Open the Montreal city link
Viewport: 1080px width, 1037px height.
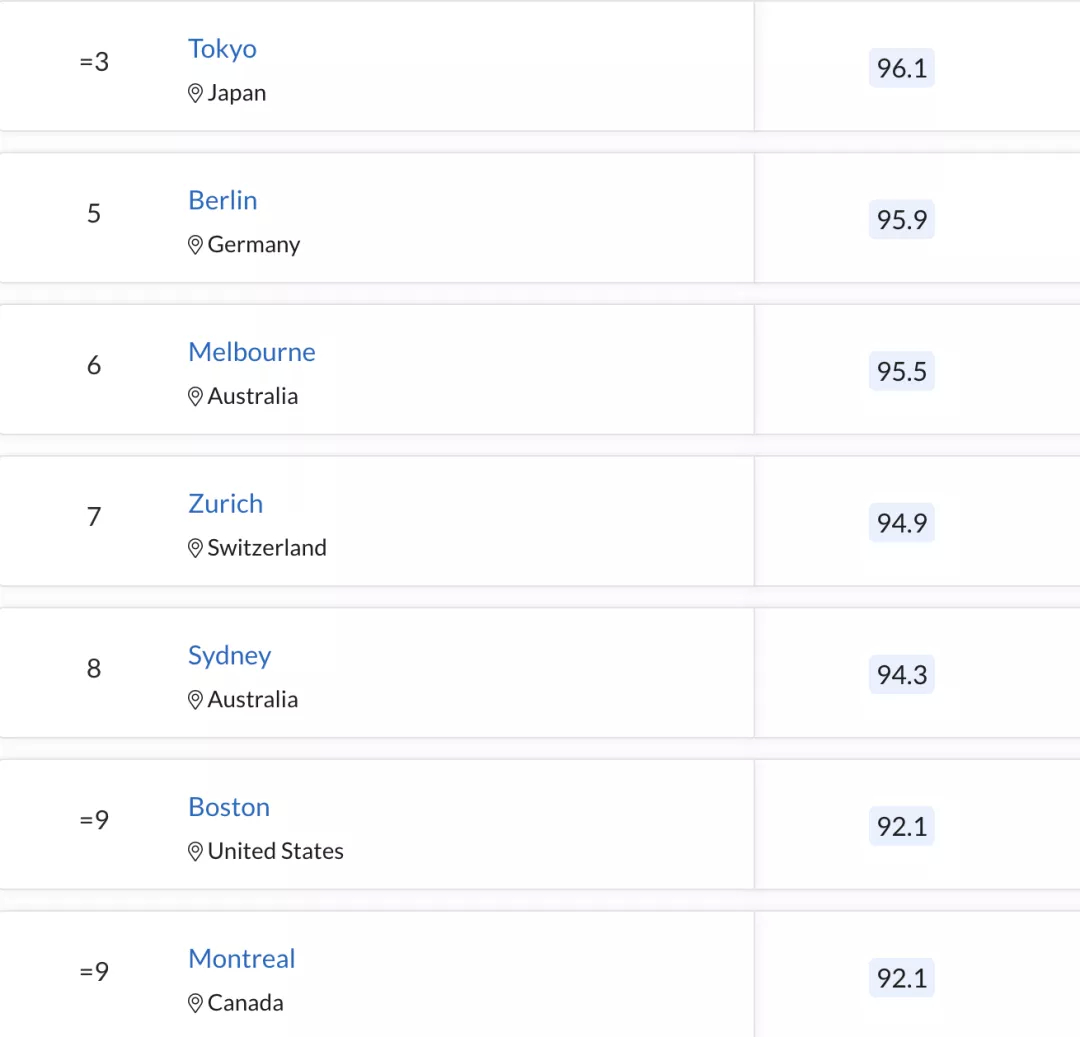pos(242,959)
